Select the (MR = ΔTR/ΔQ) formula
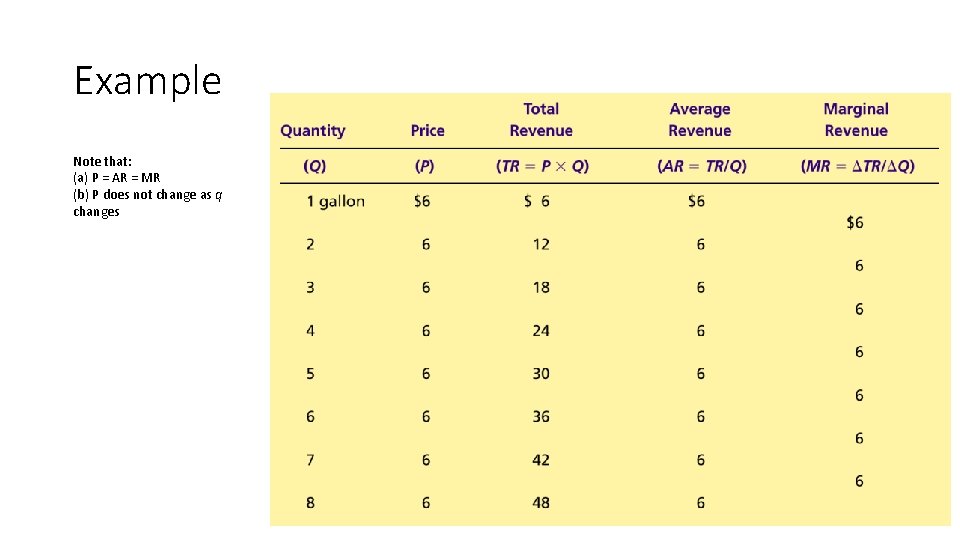960x540 pixels. [858, 166]
